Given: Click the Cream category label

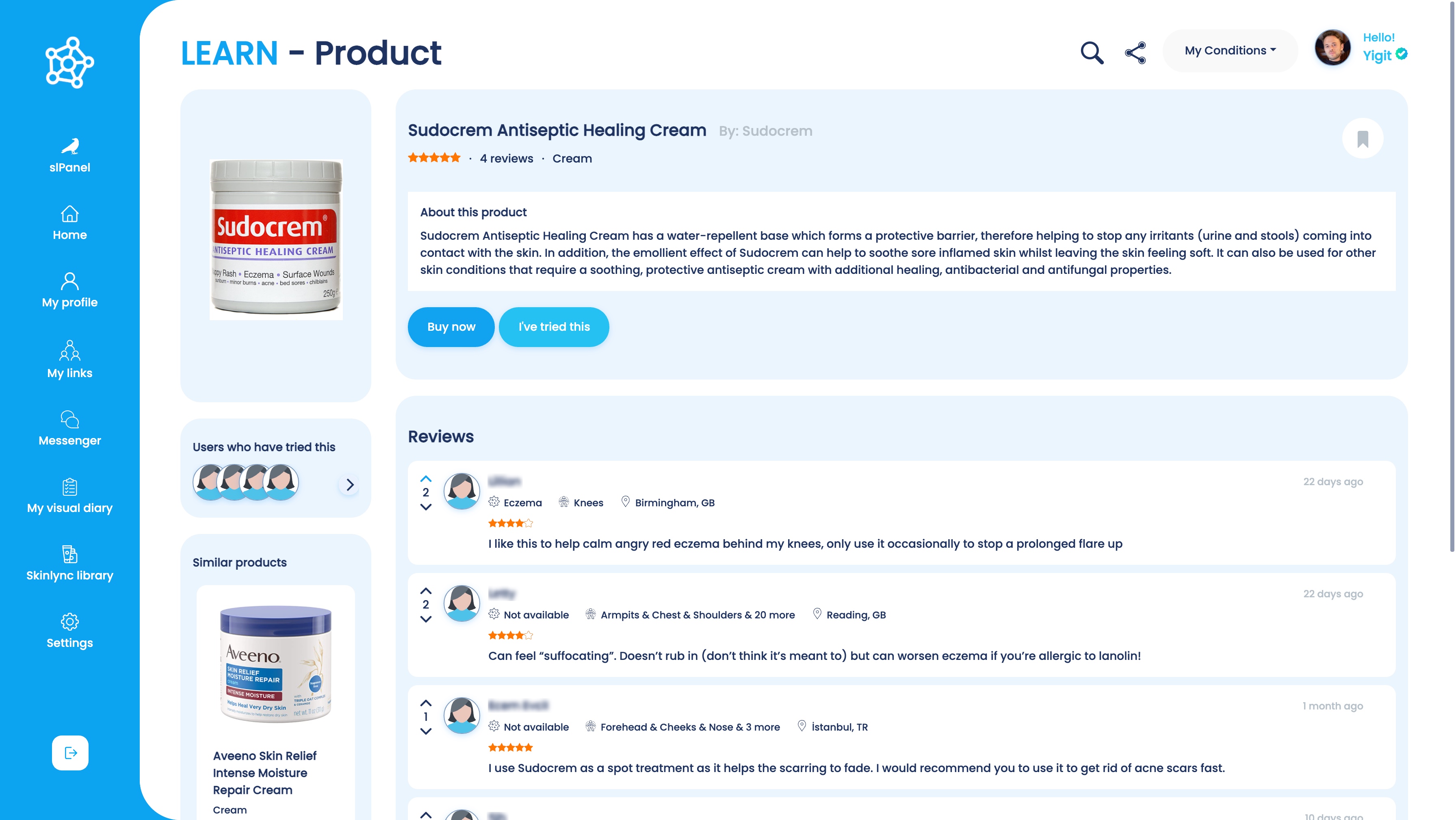Looking at the screenshot, I should [x=572, y=159].
